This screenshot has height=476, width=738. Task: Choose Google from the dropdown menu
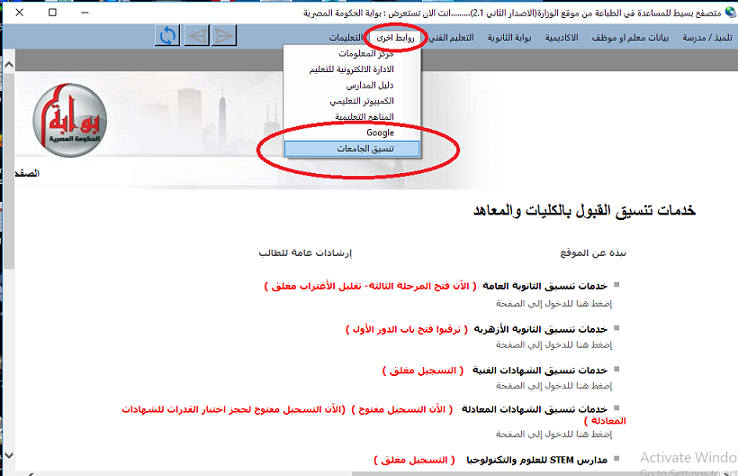[x=380, y=132]
